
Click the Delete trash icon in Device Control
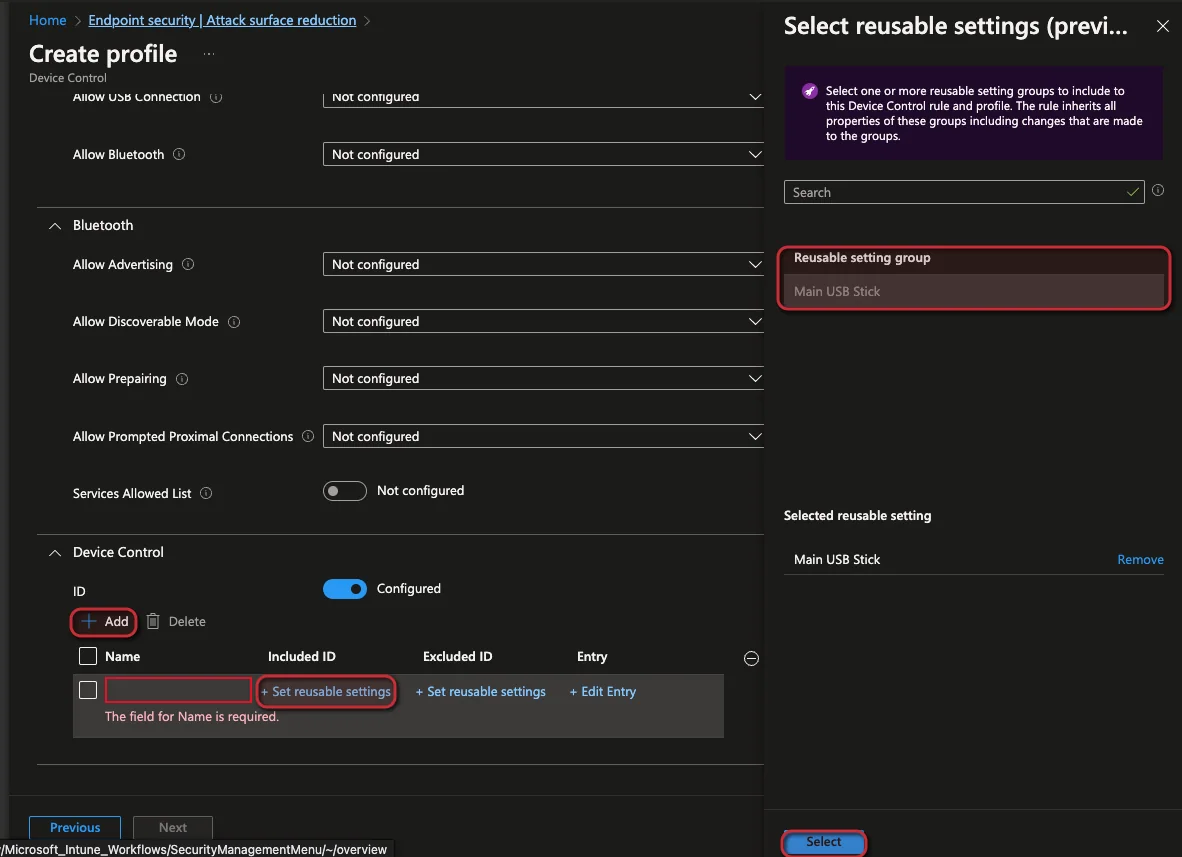(153, 621)
